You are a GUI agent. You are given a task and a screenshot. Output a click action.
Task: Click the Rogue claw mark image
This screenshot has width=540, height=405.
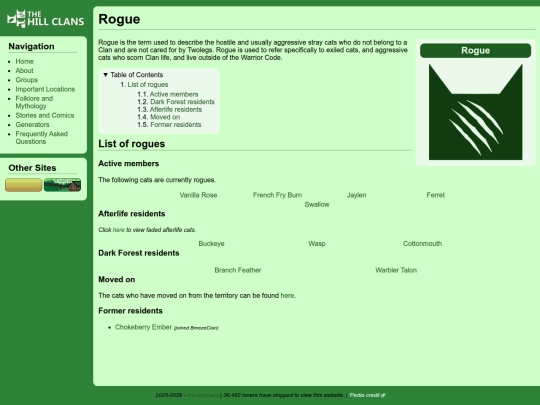click(x=475, y=112)
